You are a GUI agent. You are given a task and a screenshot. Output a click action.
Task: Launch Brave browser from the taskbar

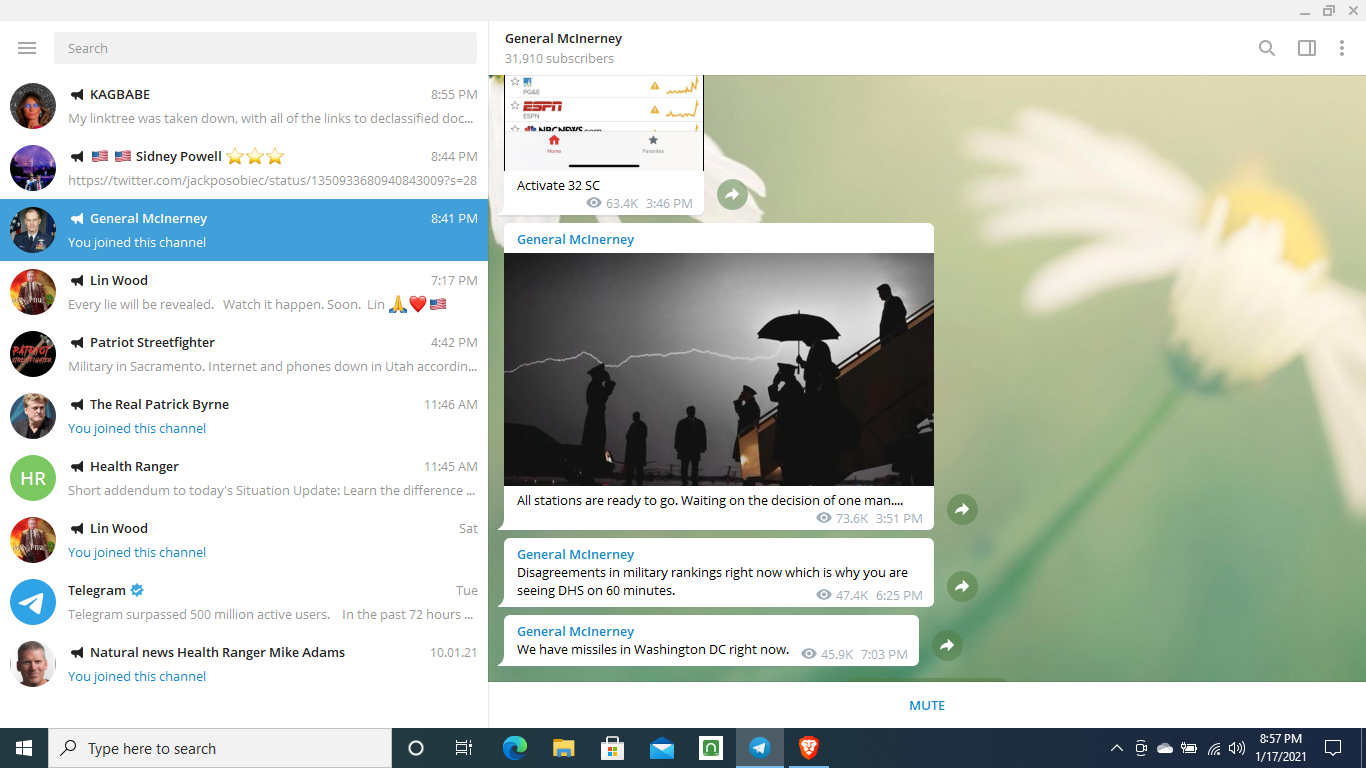(x=808, y=747)
